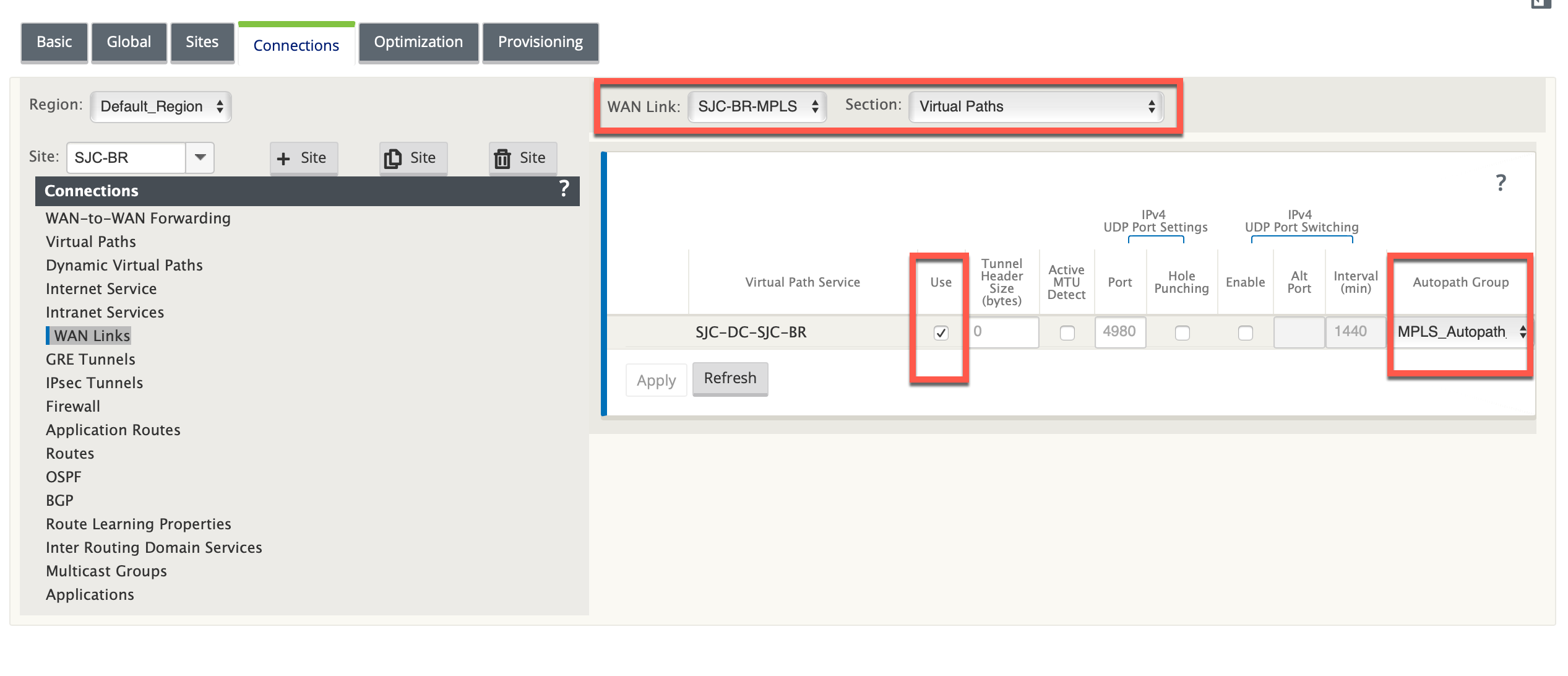
Task: Switch to the Sites tab
Action: [x=202, y=42]
